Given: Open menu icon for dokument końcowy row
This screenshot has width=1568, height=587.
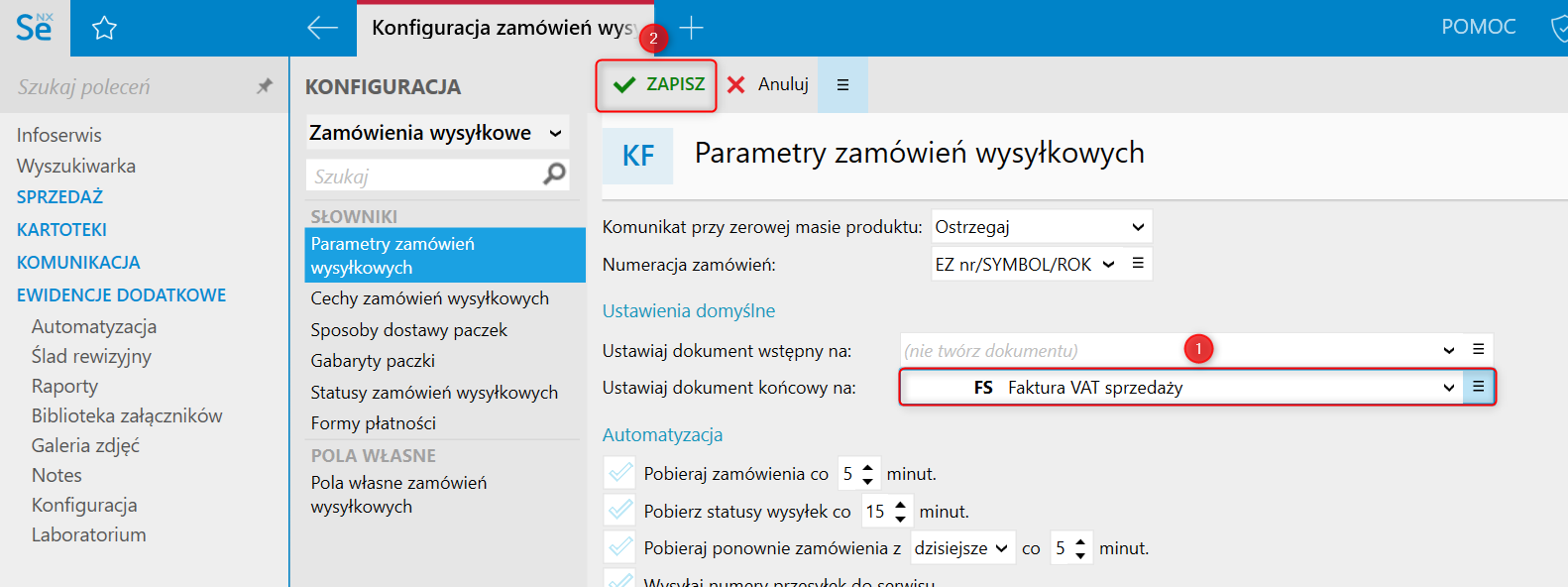Looking at the screenshot, I should 1478,387.
